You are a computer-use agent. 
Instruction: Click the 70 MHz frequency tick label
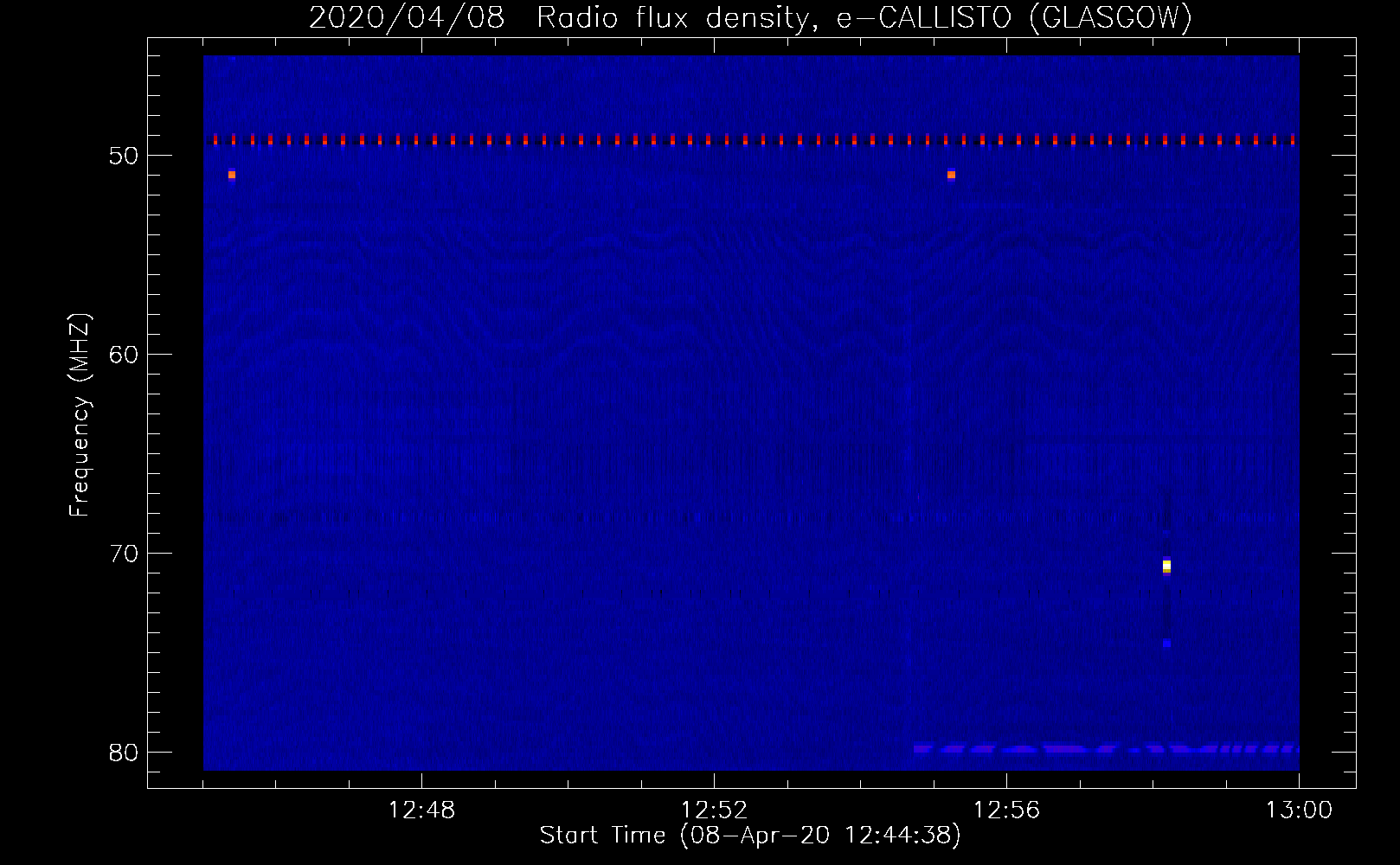click(125, 554)
